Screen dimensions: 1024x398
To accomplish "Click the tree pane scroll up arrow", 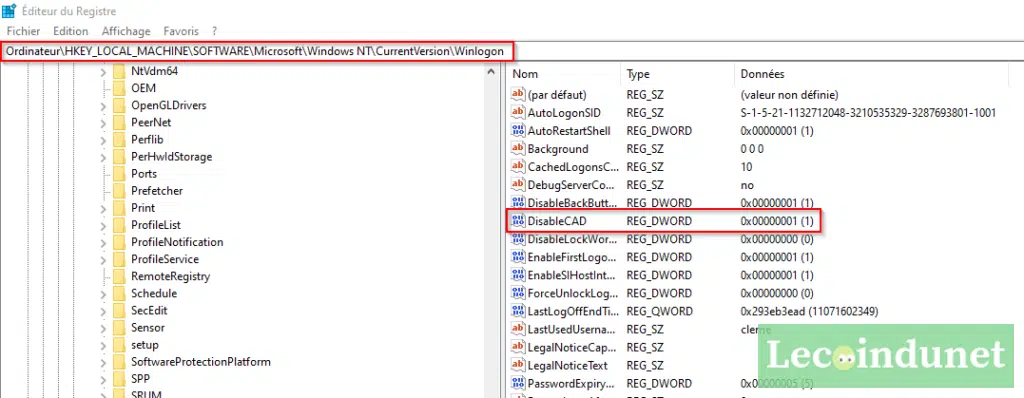I will pos(491,71).
